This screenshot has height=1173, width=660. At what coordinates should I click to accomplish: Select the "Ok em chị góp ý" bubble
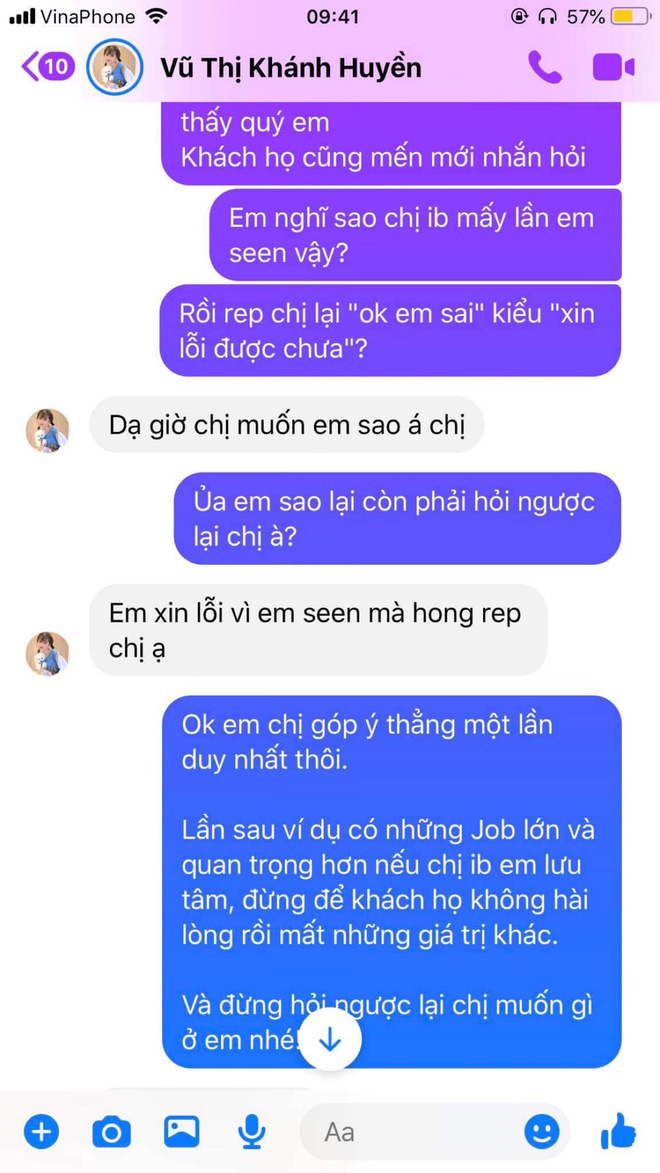point(391,881)
